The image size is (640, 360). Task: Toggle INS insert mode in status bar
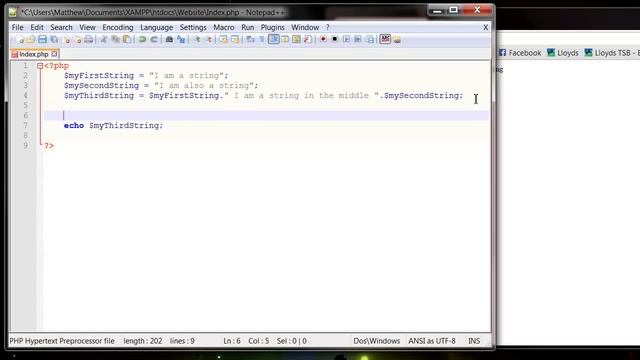pyautogui.click(x=474, y=341)
